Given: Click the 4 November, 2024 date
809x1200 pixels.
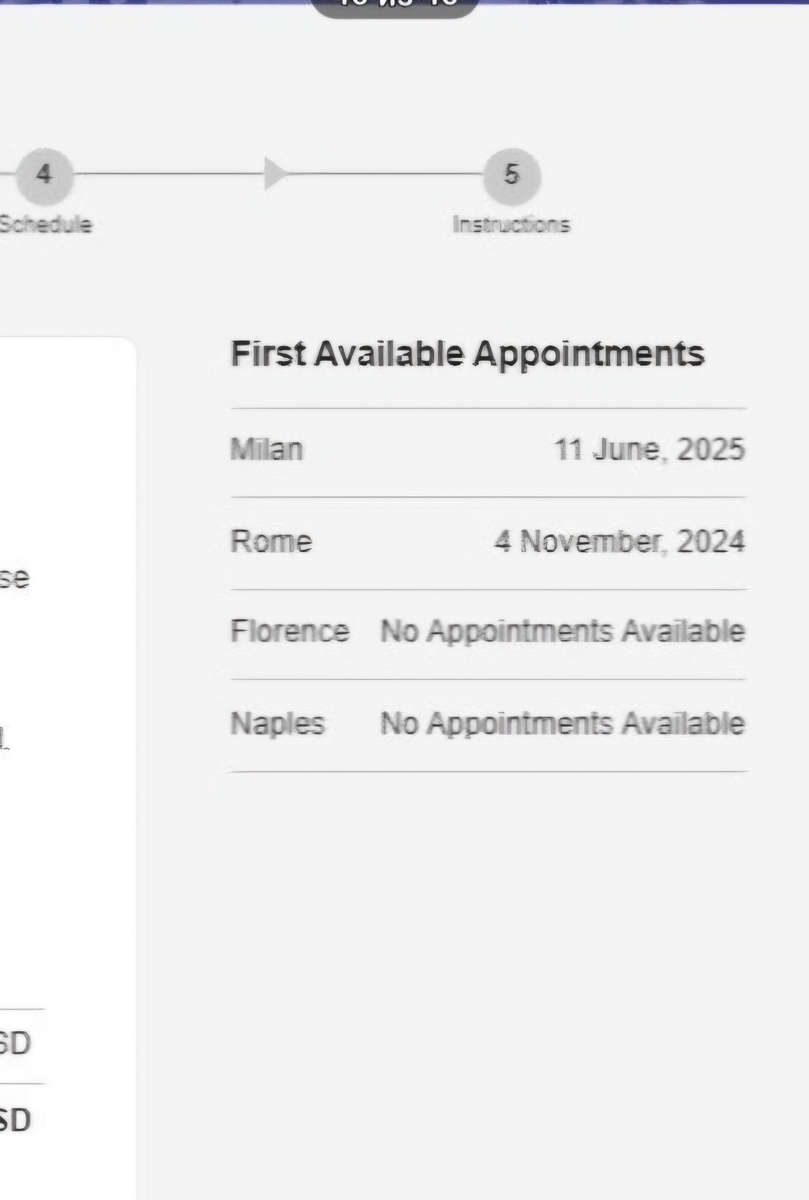Looking at the screenshot, I should coord(620,542).
